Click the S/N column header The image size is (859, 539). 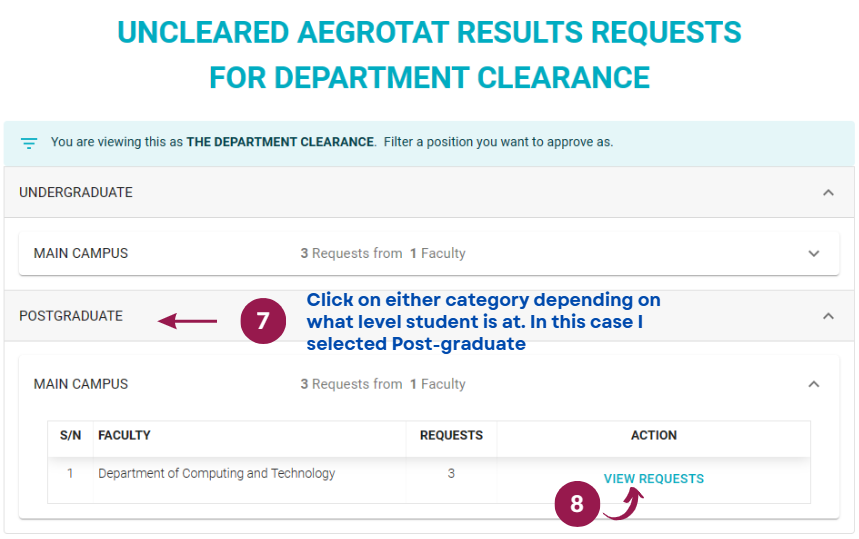tap(71, 435)
